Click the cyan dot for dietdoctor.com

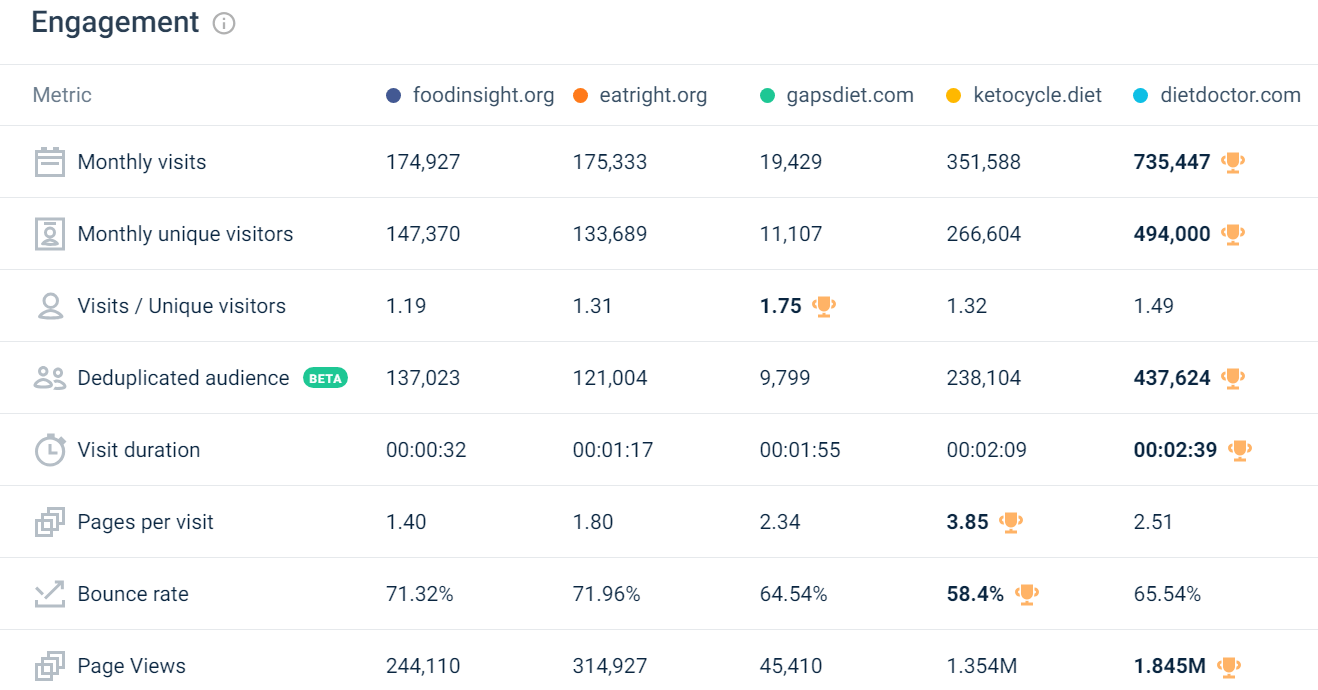[x=1141, y=96]
